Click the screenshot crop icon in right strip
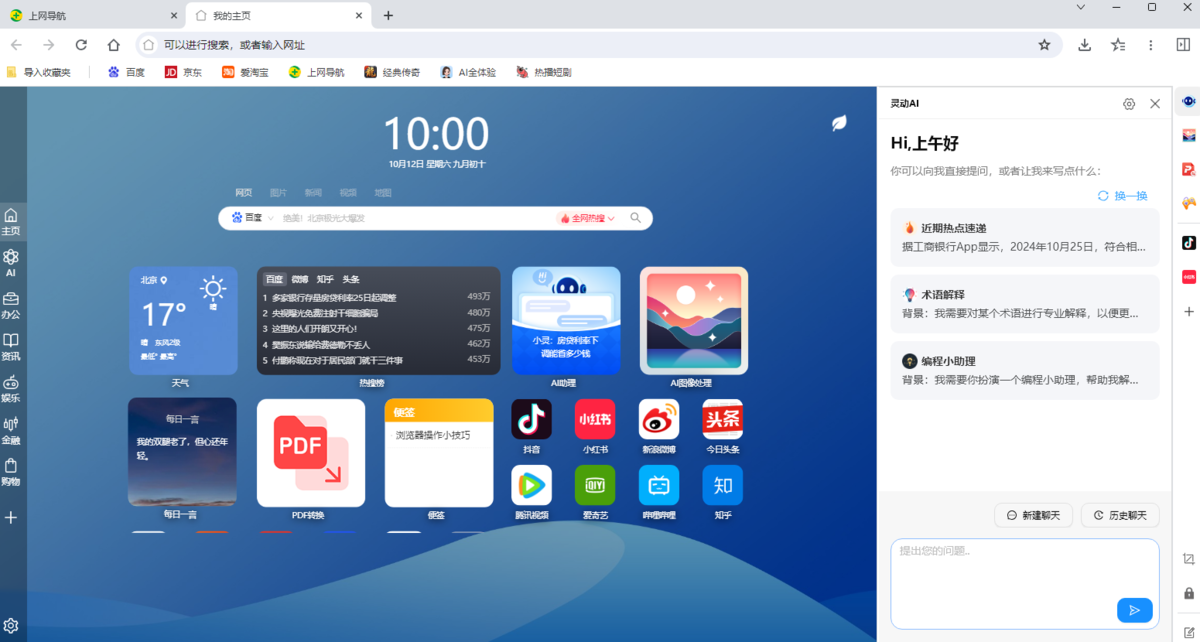Screen dimensions: 1200x642 pos(1189,559)
